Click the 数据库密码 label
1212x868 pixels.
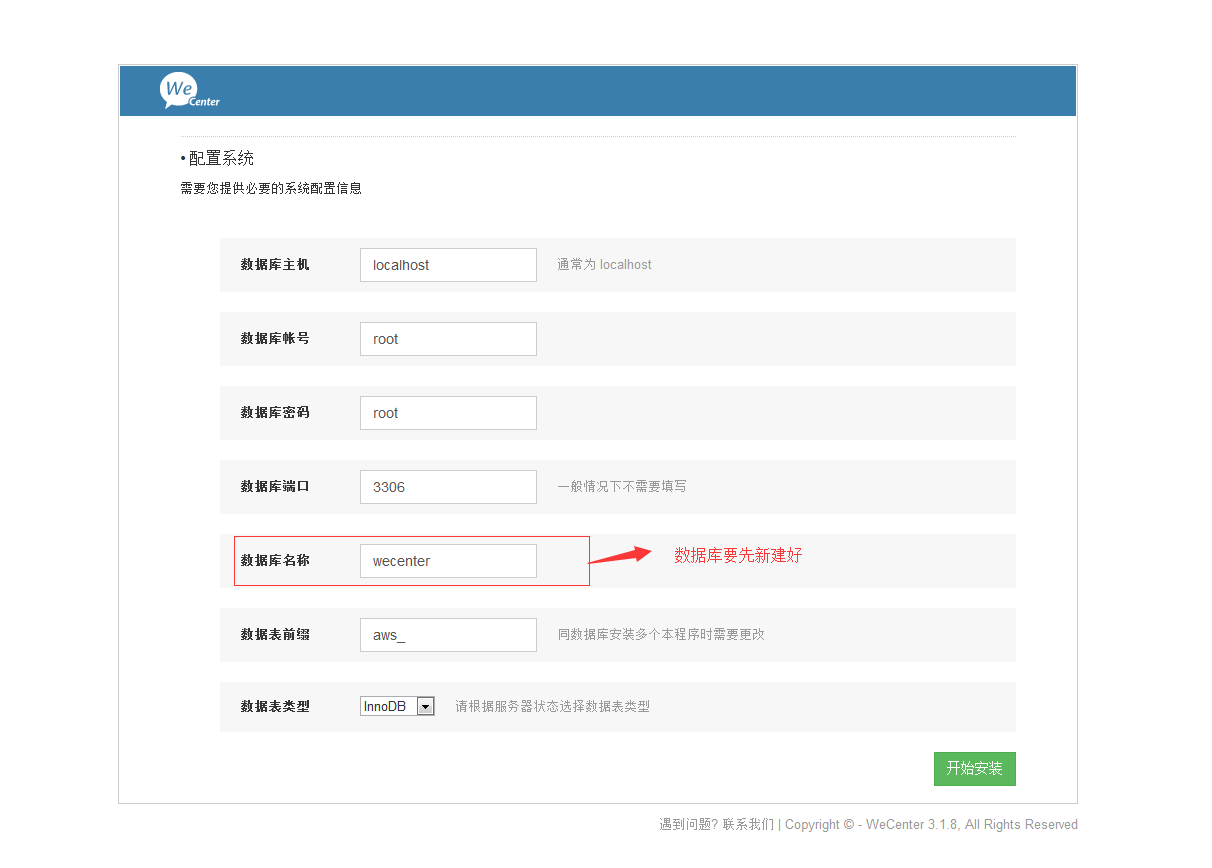(275, 413)
